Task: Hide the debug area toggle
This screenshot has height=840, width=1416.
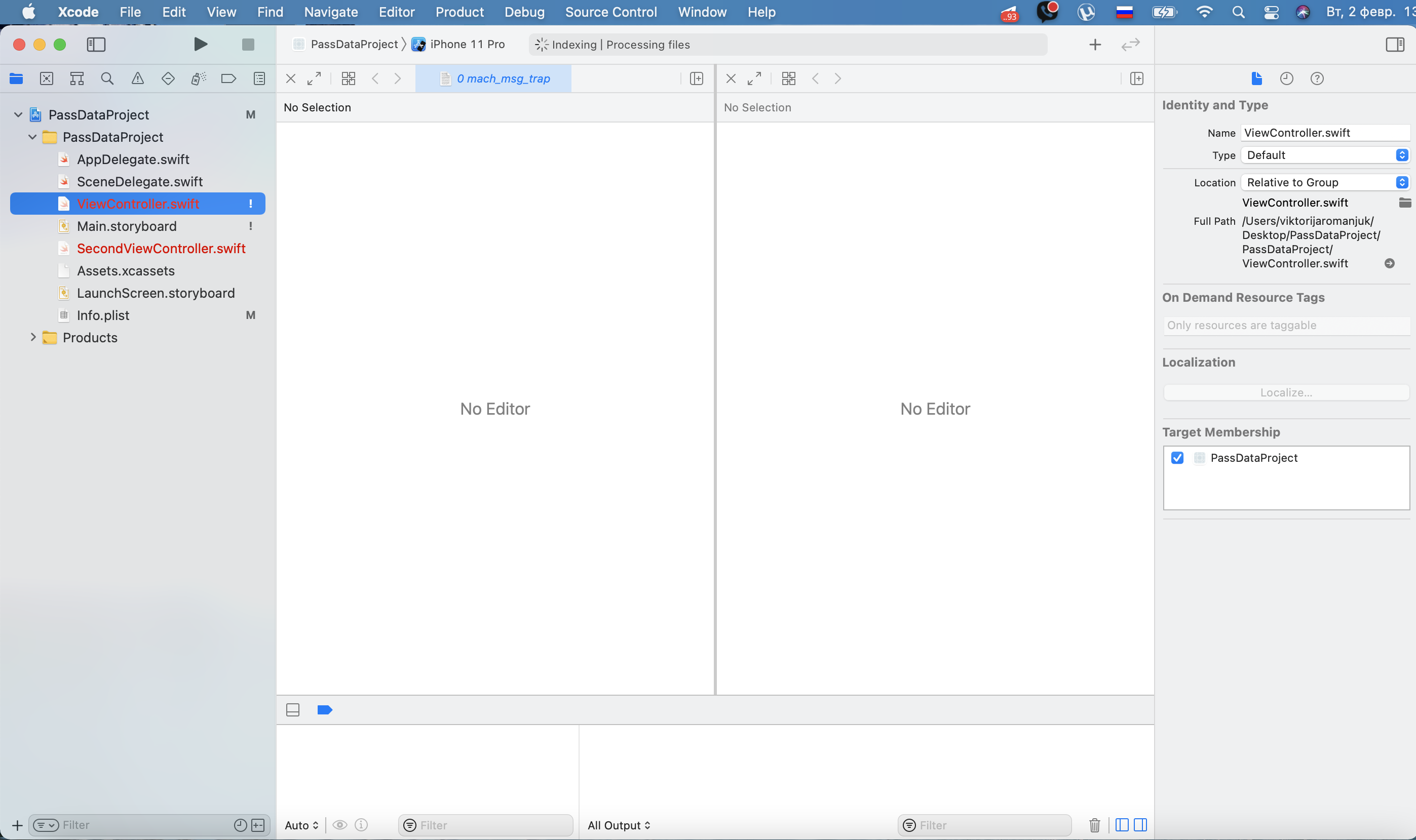Action: [x=293, y=710]
